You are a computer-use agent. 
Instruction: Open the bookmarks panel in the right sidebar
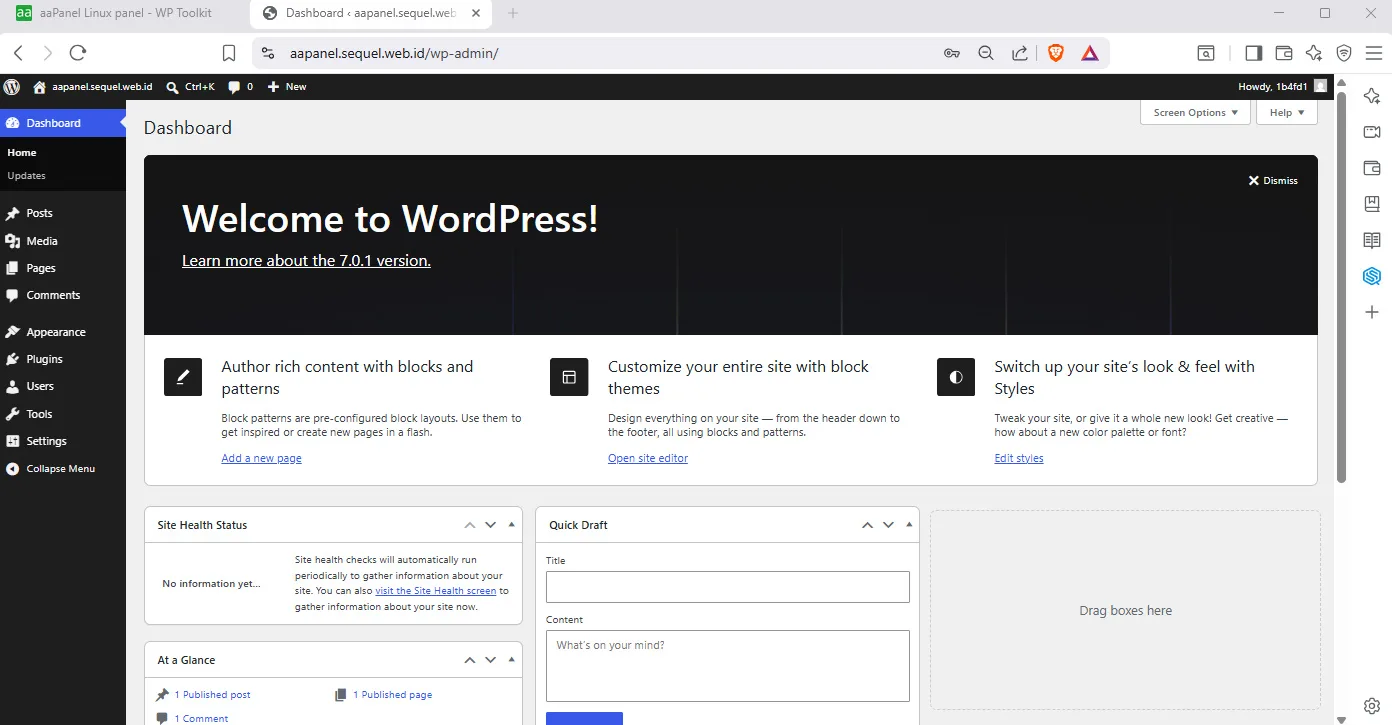(1372, 204)
